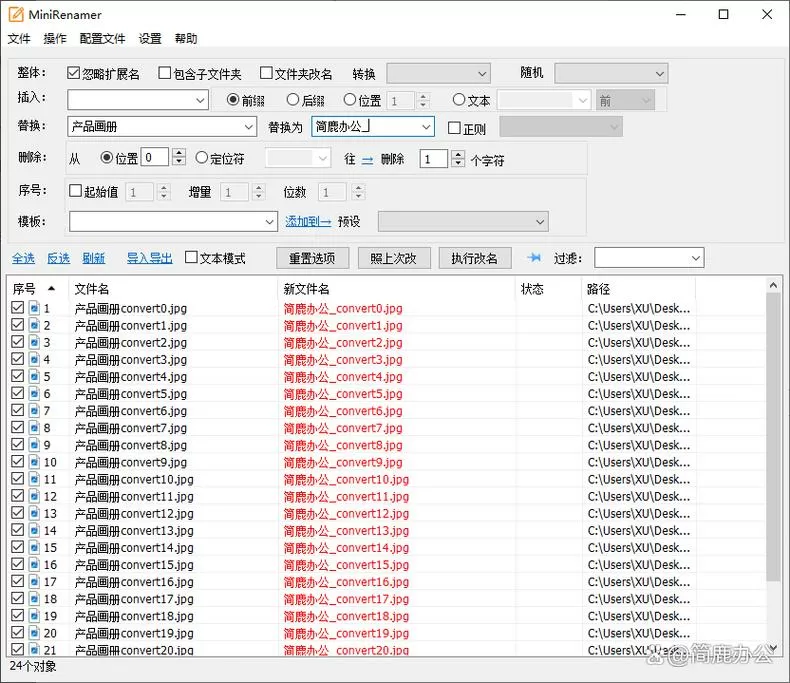Image resolution: width=790 pixels, height=683 pixels.
Task: Select the 定位符 radio button
Action: tap(202, 158)
